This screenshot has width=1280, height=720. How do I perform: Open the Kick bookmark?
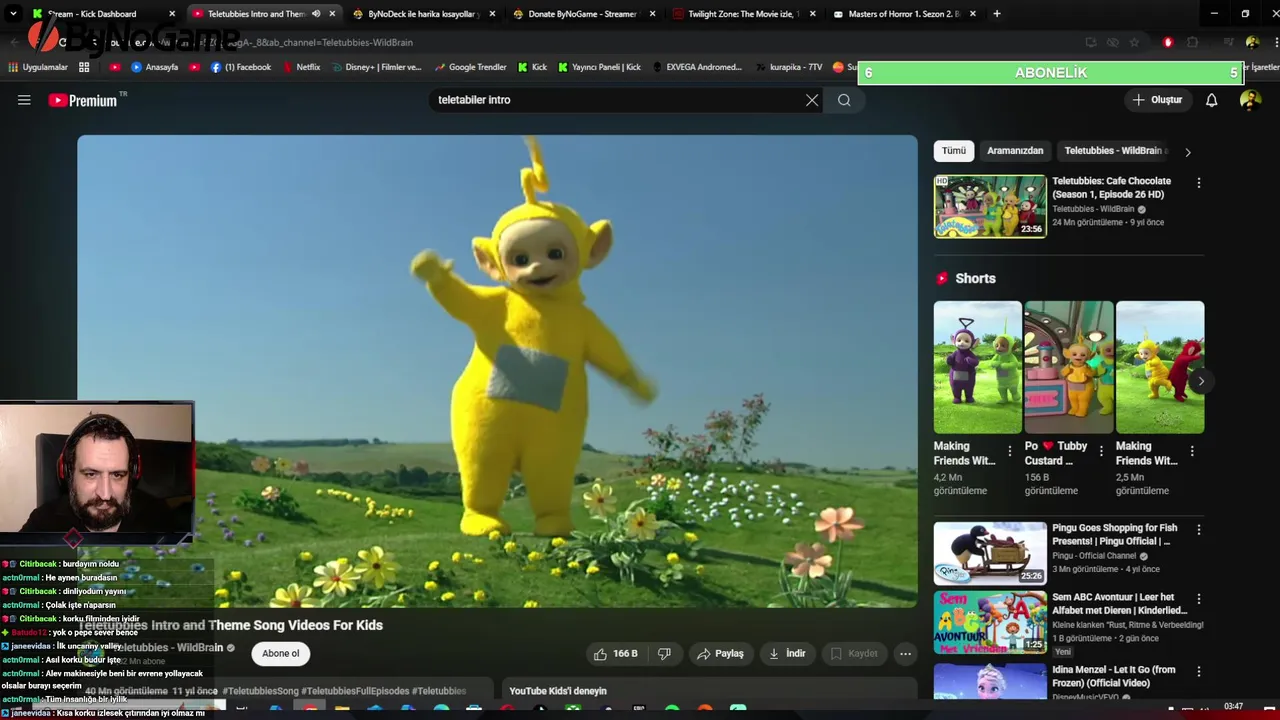[532, 67]
